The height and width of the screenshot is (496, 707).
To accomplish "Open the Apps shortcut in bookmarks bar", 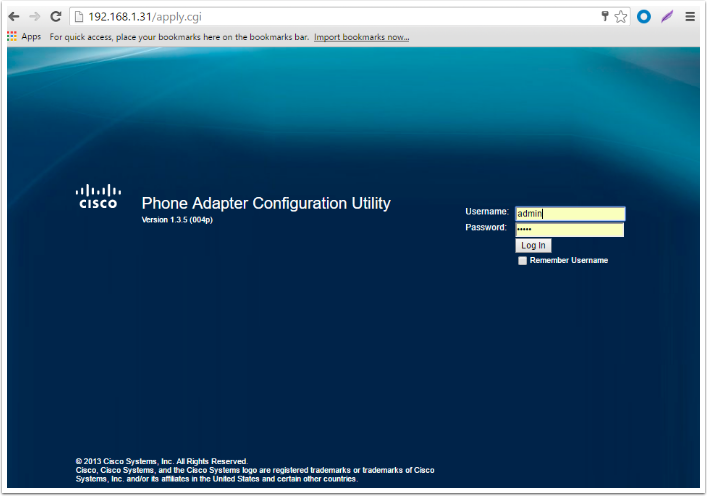I will [24, 37].
